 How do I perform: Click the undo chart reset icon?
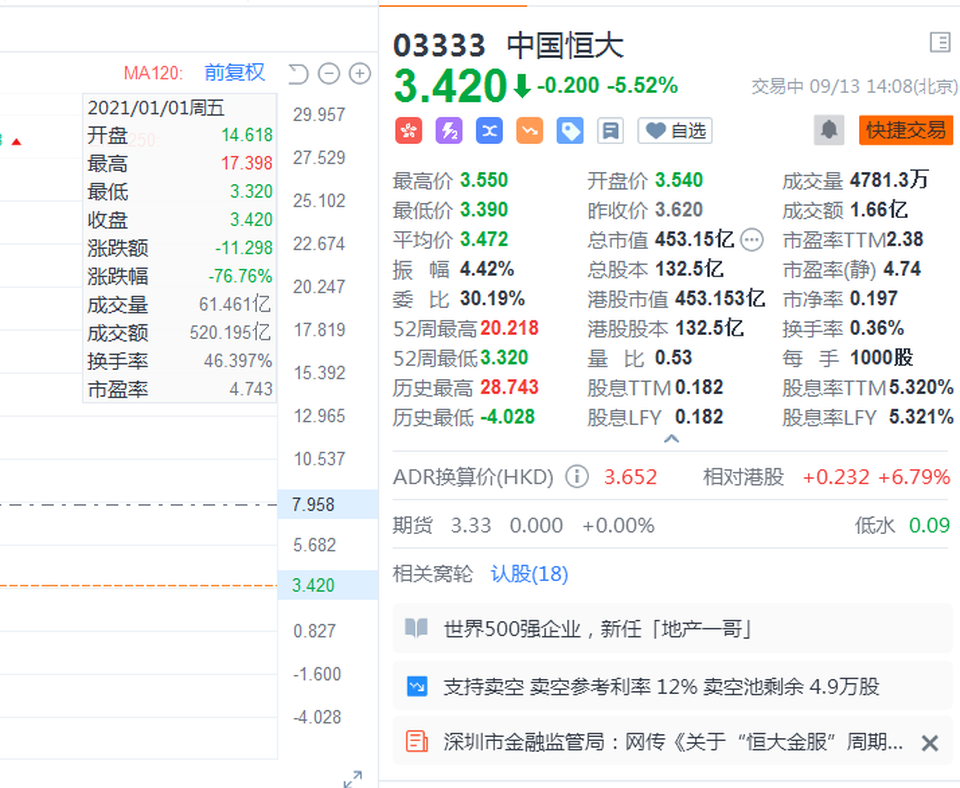(298, 74)
